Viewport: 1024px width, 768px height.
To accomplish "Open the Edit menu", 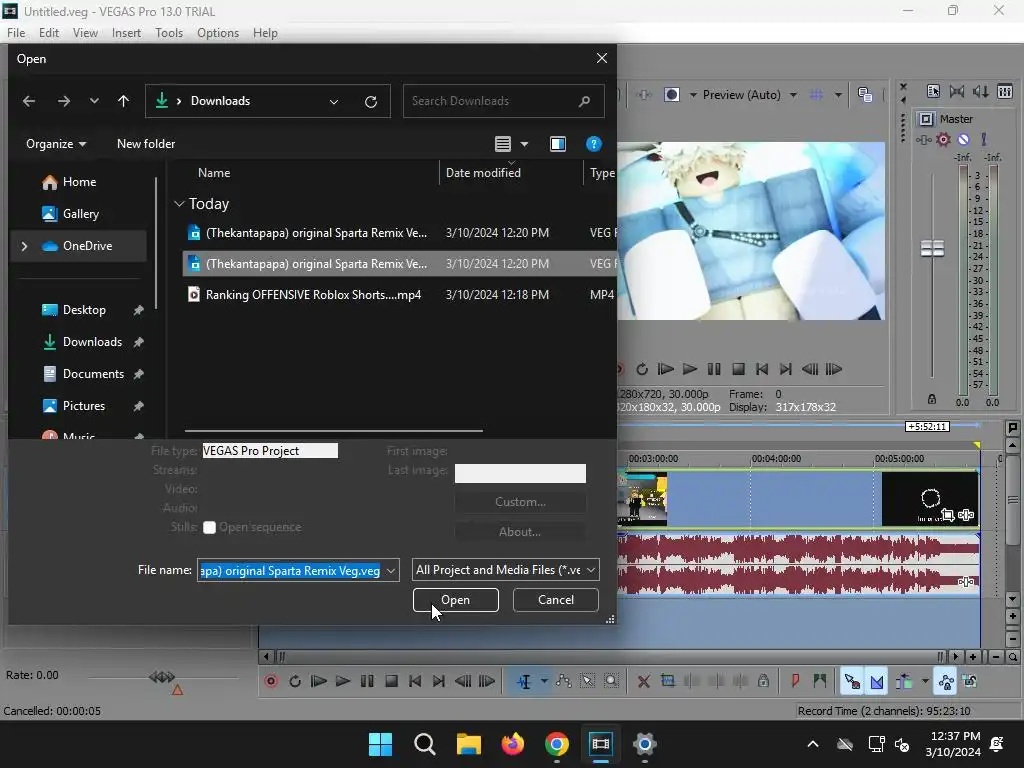I will pos(48,33).
